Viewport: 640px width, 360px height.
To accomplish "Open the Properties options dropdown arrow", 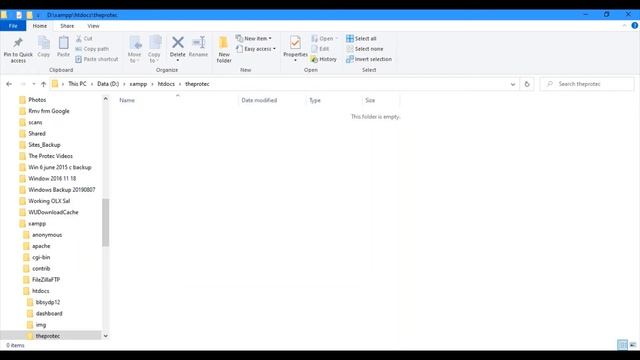I will coord(295,60).
